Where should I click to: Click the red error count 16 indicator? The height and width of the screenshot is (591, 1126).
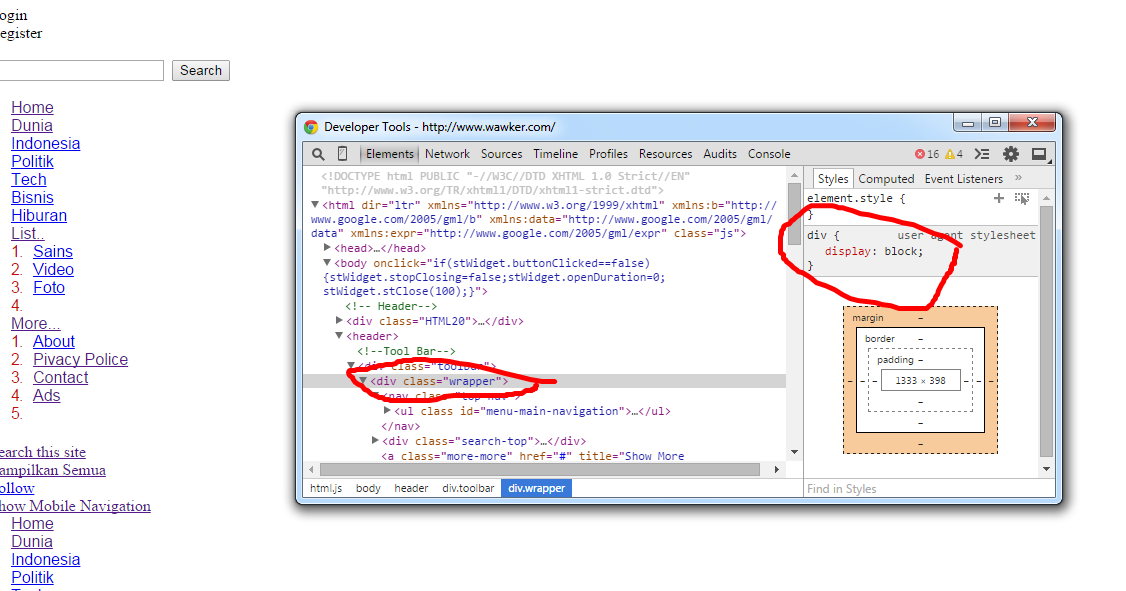coord(926,154)
